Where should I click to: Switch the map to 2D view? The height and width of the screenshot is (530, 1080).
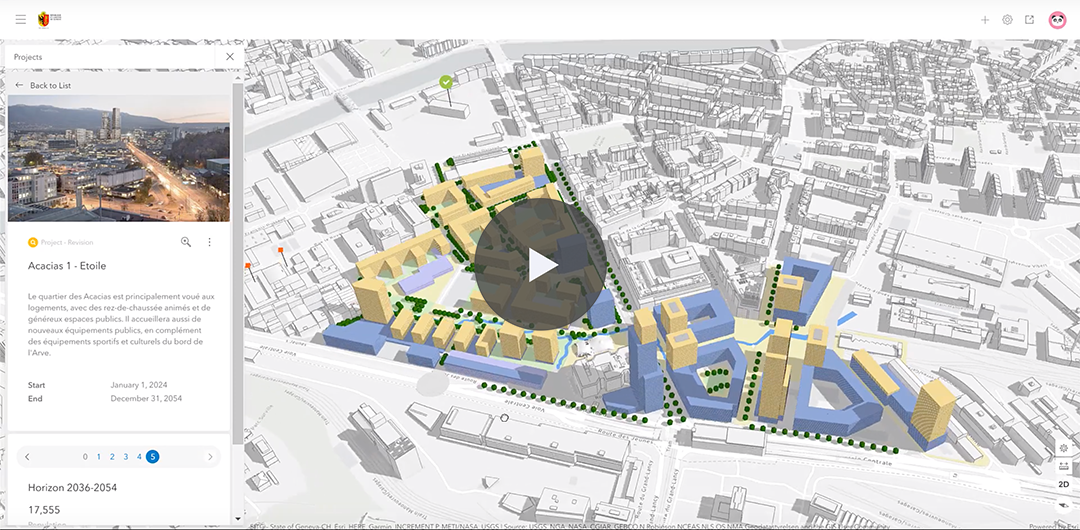1064,485
